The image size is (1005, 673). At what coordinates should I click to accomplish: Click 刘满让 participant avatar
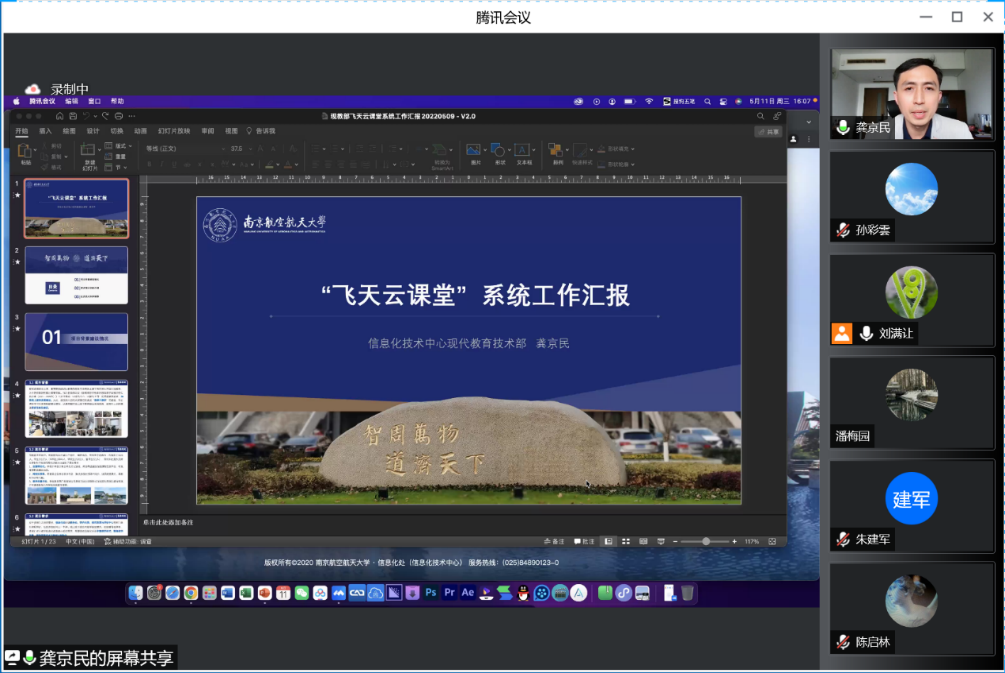click(x=911, y=292)
